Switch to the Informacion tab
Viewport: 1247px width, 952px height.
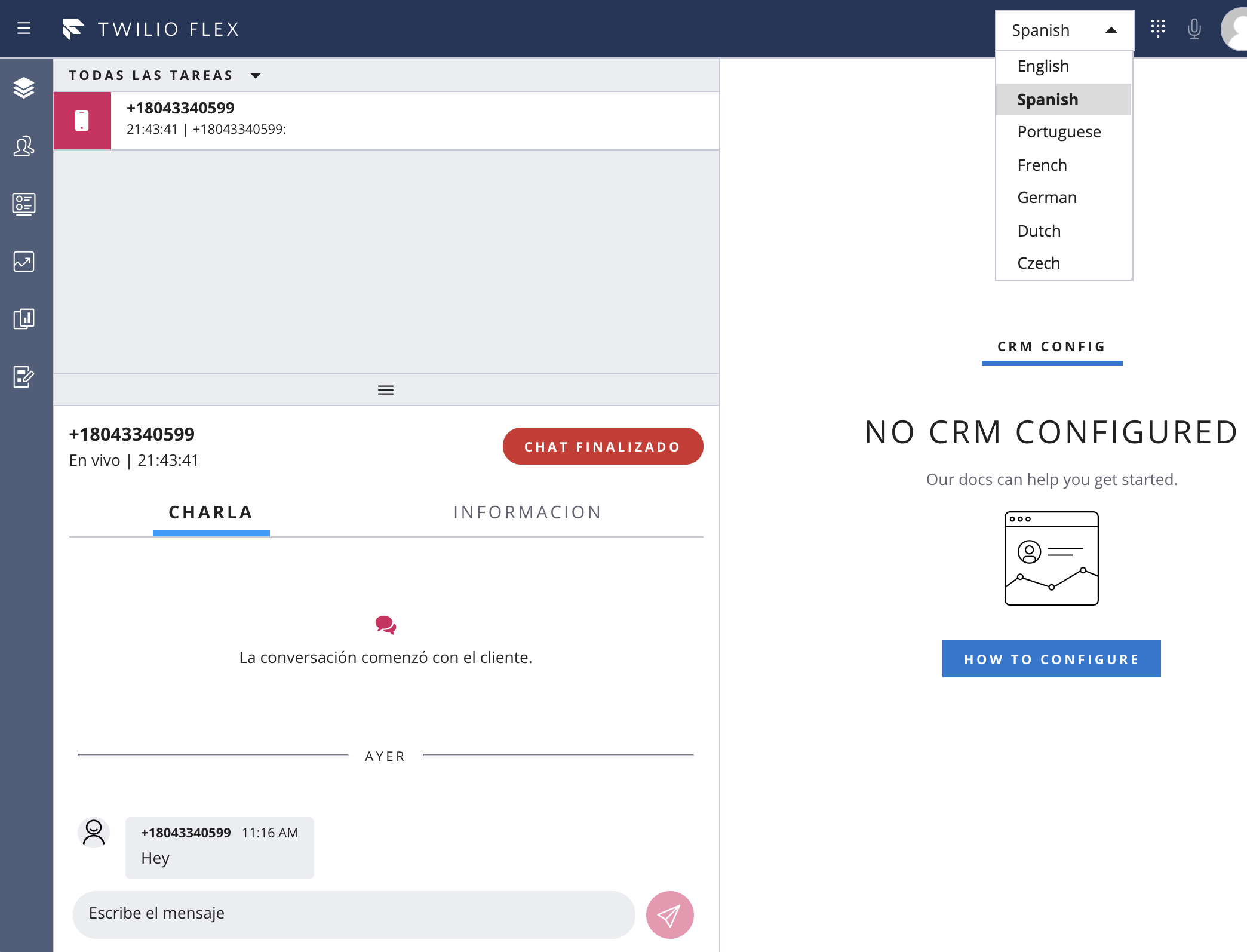[x=527, y=512]
